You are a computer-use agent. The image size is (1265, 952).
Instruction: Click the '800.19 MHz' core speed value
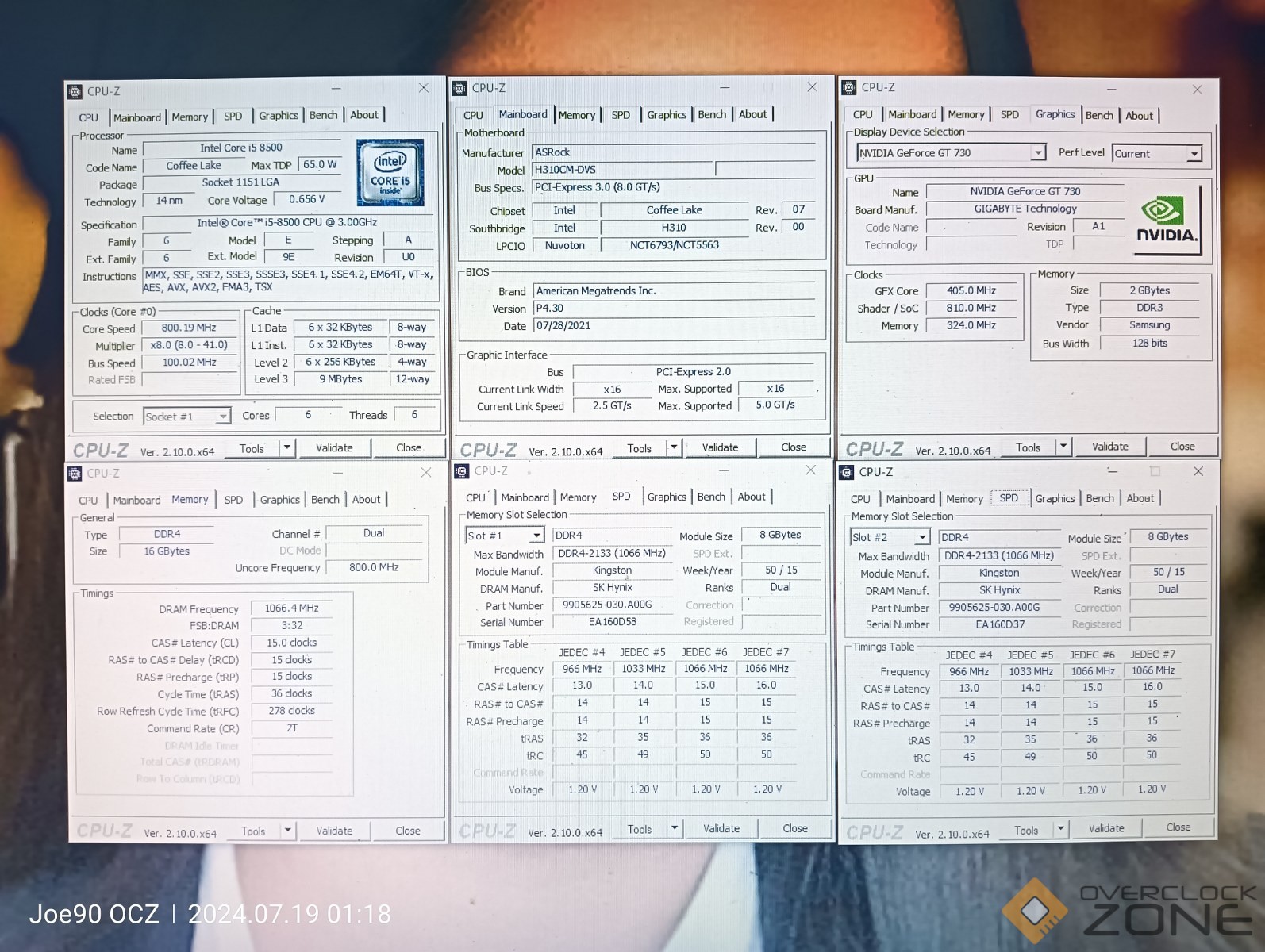pos(189,328)
